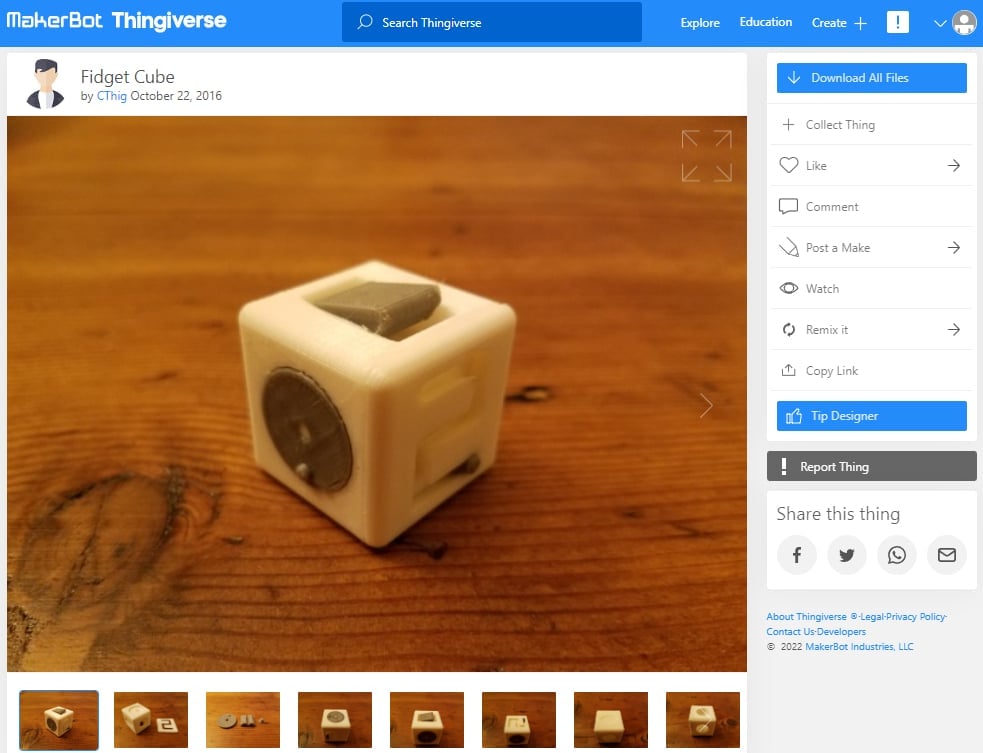Share this thing on Twitter
Screen dimensions: 983x753
tap(846, 555)
